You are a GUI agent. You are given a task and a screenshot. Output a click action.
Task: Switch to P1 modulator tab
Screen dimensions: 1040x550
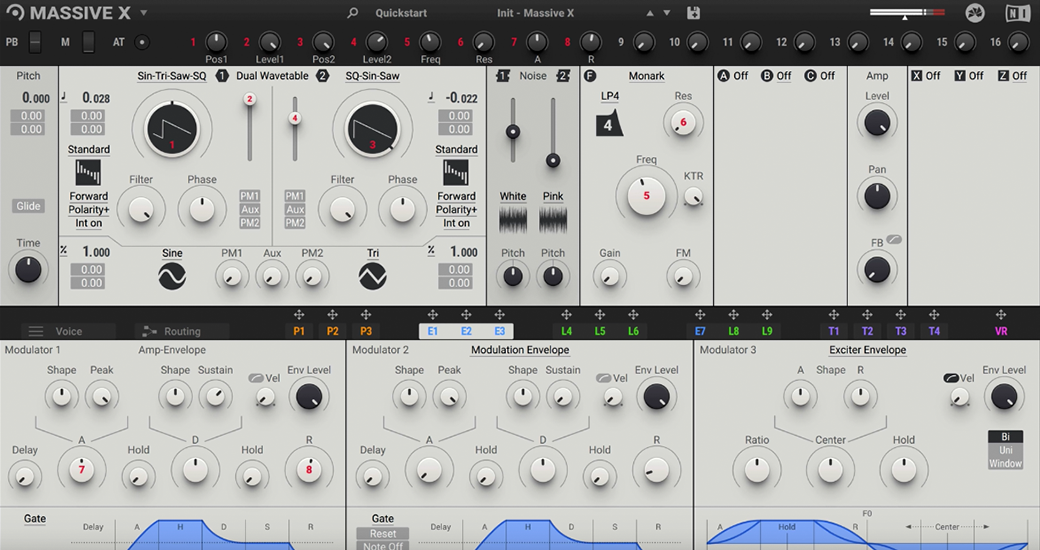tap(299, 331)
